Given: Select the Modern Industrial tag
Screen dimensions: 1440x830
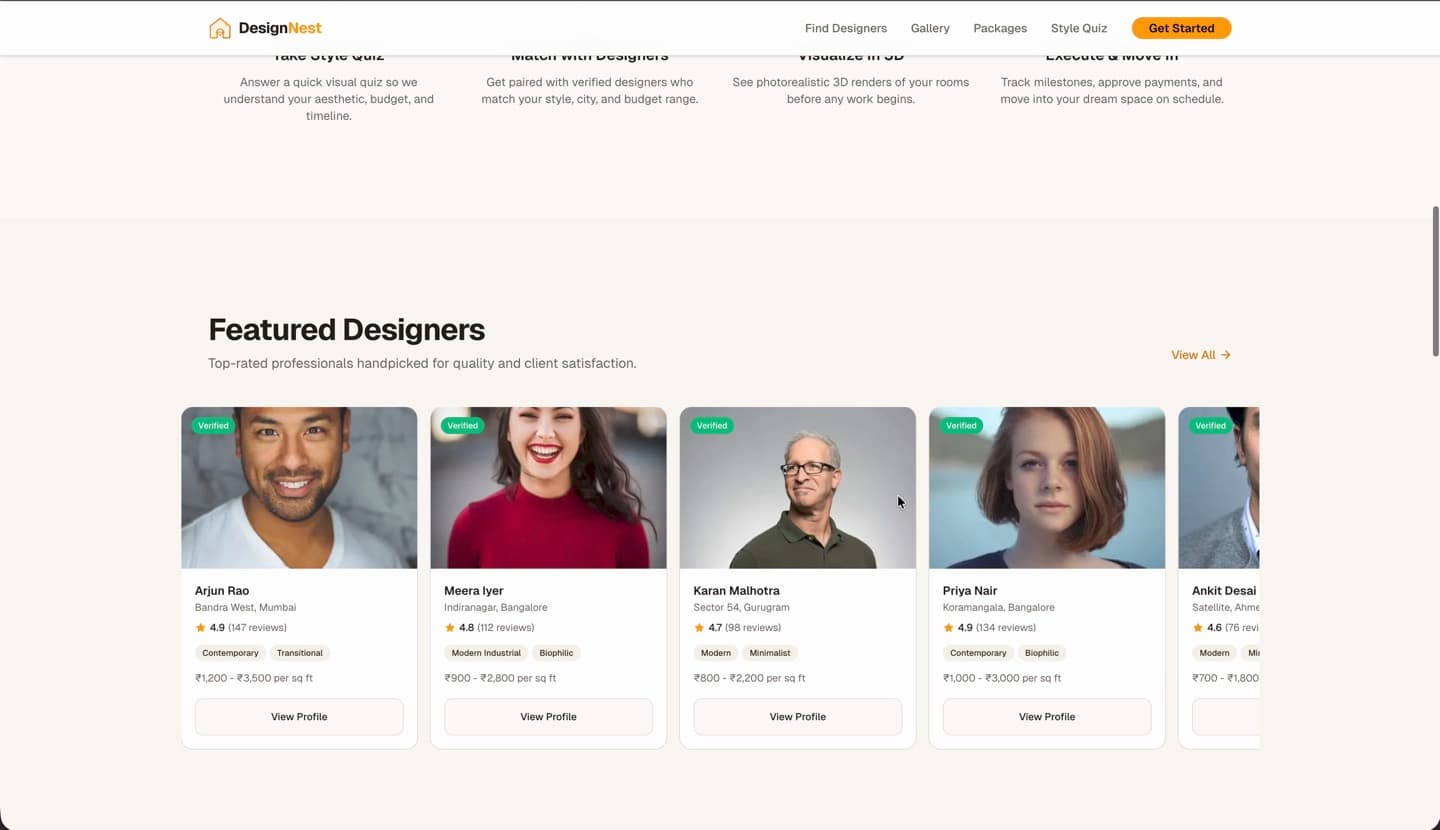Looking at the screenshot, I should click(486, 653).
